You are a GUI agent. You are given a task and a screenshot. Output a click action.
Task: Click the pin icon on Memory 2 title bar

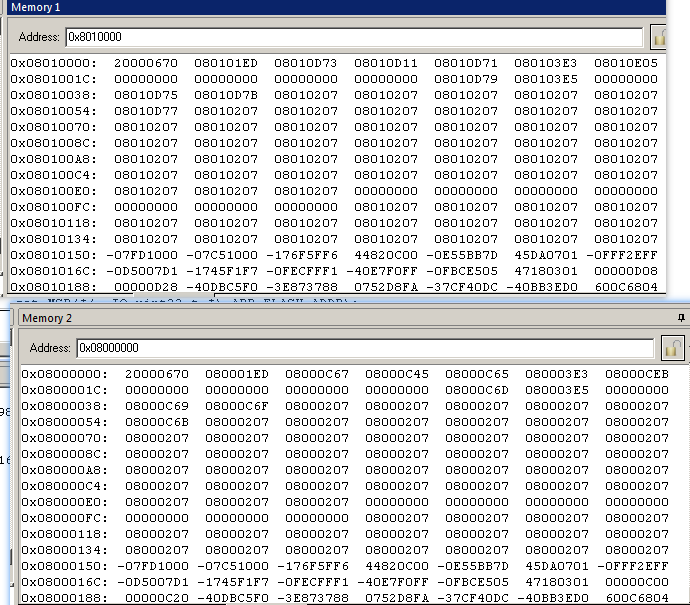(681, 318)
